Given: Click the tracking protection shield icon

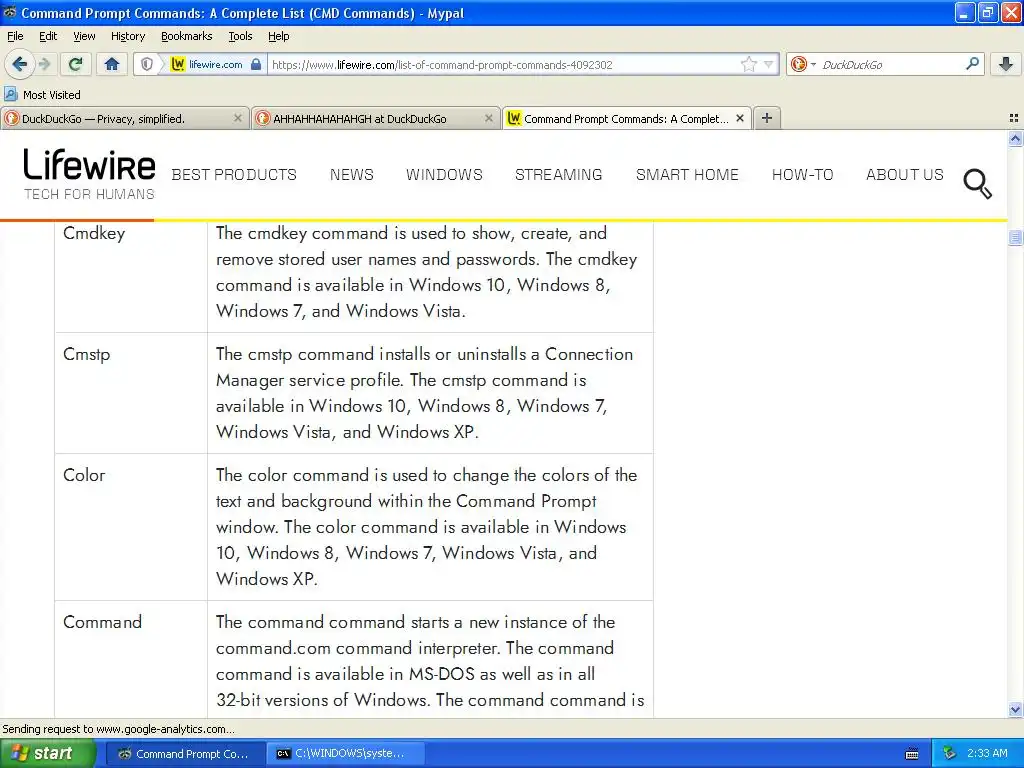Looking at the screenshot, I should (x=147, y=64).
